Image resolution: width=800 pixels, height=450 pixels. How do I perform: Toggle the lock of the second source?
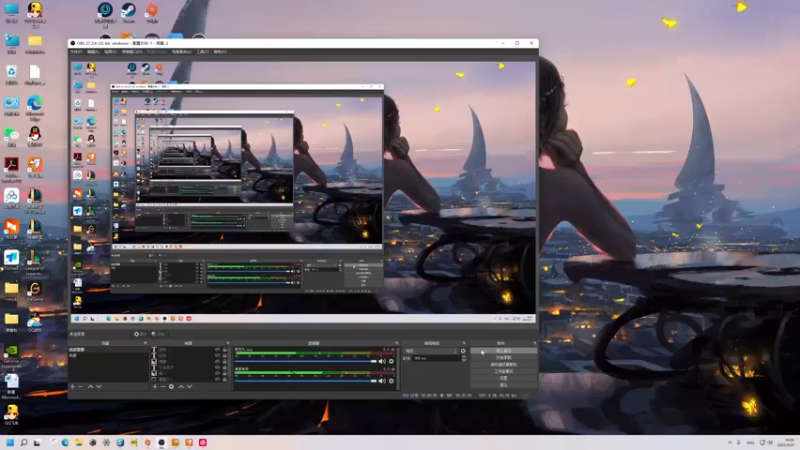(x=224, y=356)
